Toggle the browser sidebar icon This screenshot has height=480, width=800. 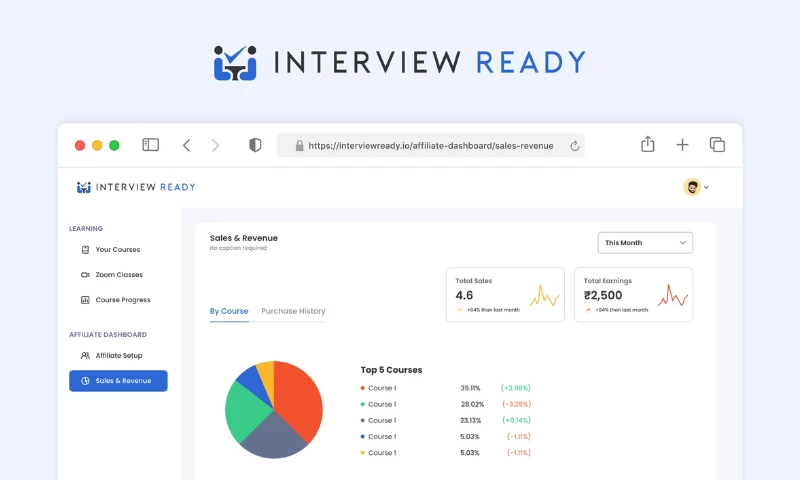click(x=150, y=145)
